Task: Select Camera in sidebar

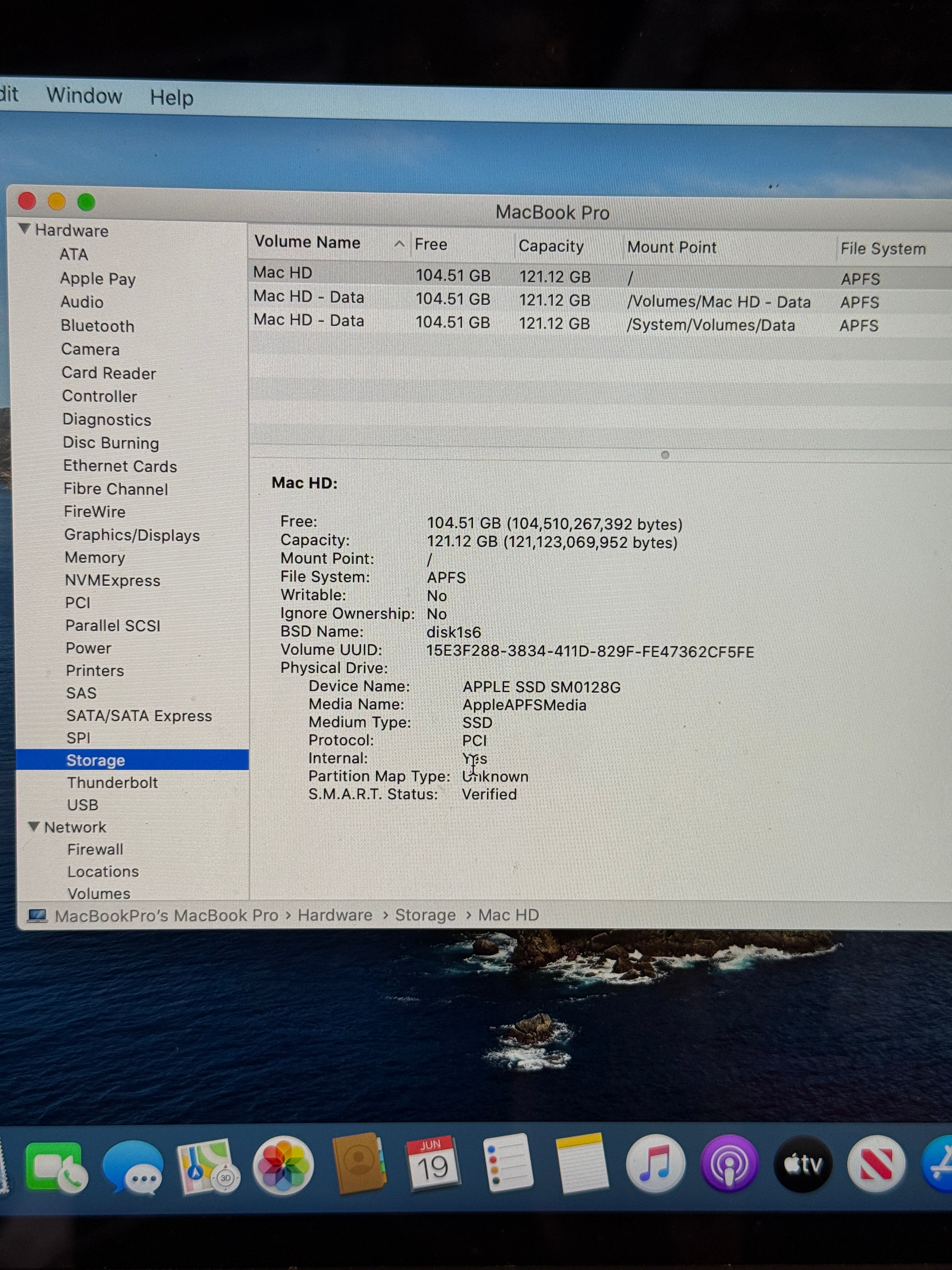Action: tap(90, 349)
